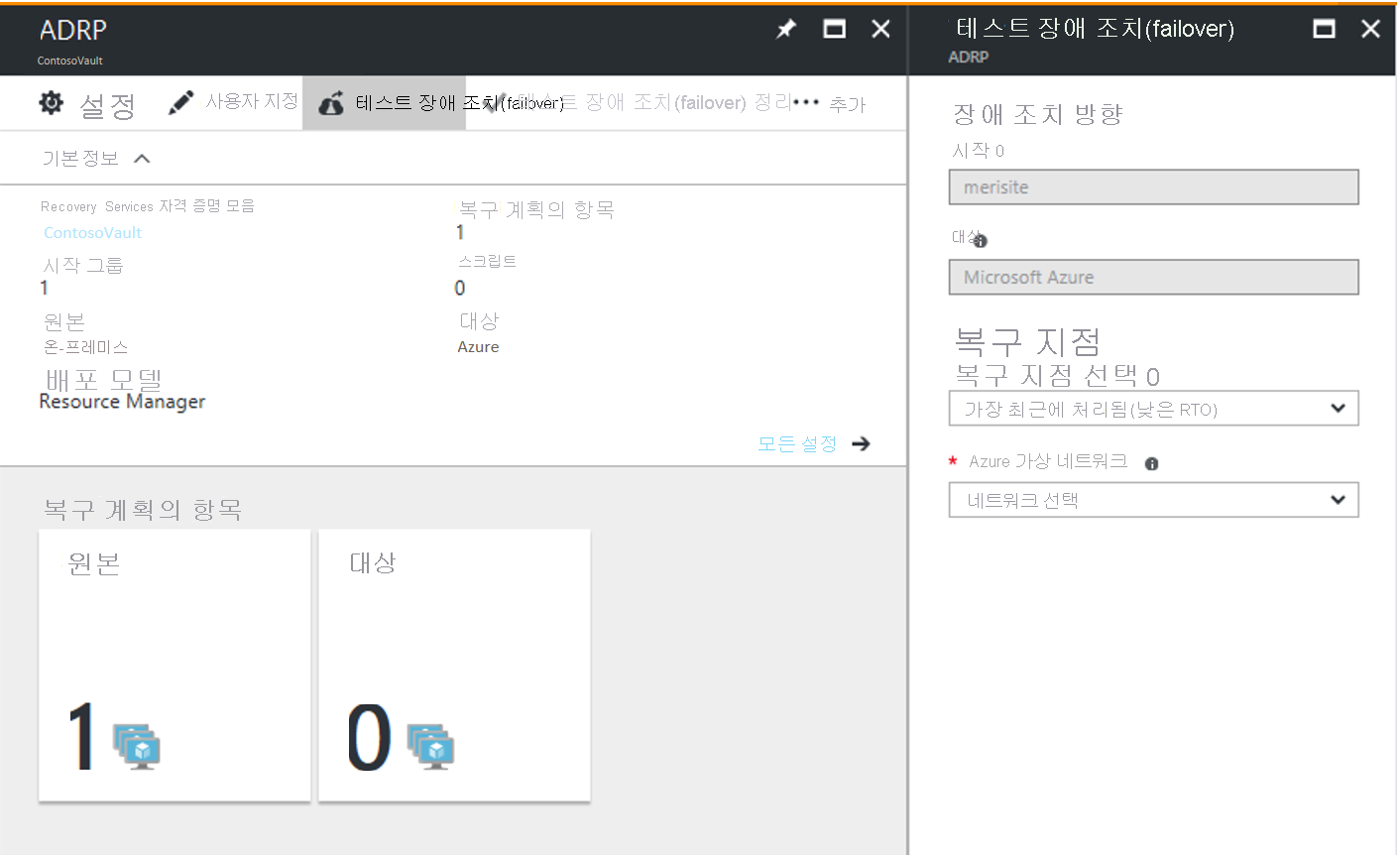Open the 네트워크 선택 dropdown
The height and width of the screenshot is (861, 1400).
pyautogui.click(x=1153, y=500)
